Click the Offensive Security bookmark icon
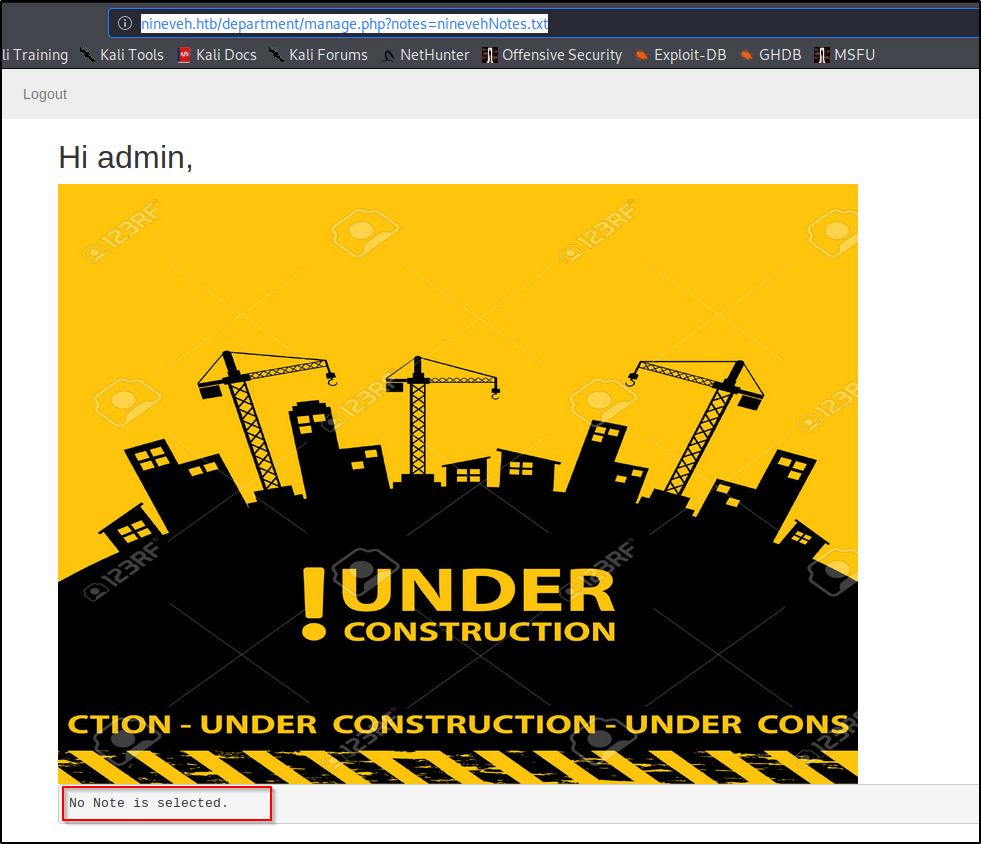This screenshot has width=981, height=844. 489,56
